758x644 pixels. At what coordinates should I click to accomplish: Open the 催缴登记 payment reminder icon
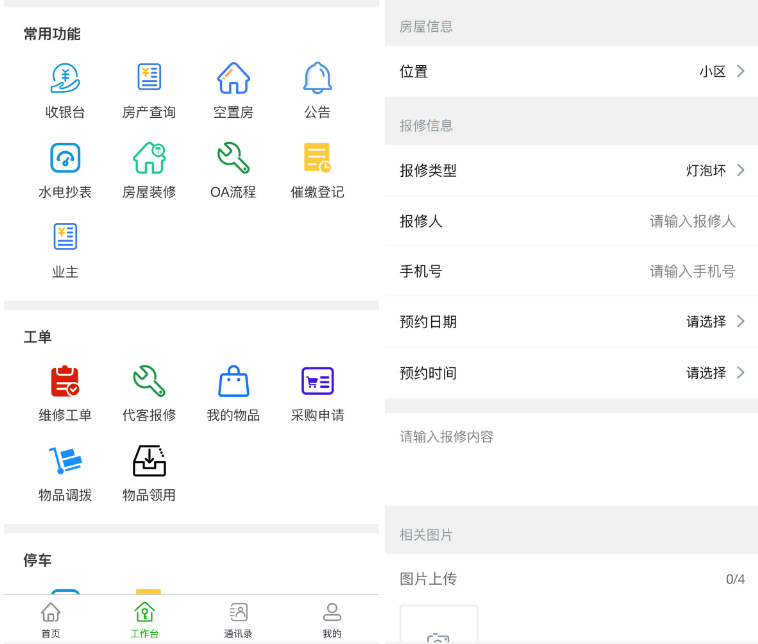pyautogui.click(x=317, y=159)
